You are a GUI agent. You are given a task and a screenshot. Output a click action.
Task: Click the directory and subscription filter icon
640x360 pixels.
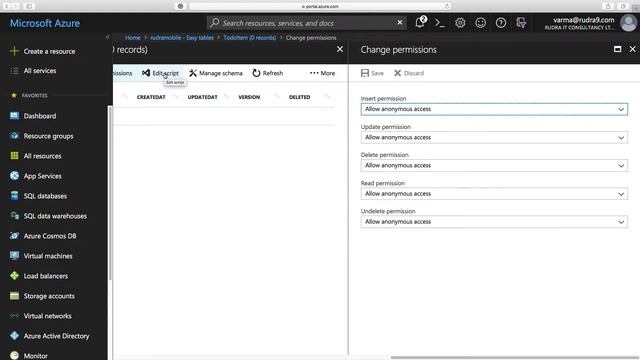(x=521, y=23)
